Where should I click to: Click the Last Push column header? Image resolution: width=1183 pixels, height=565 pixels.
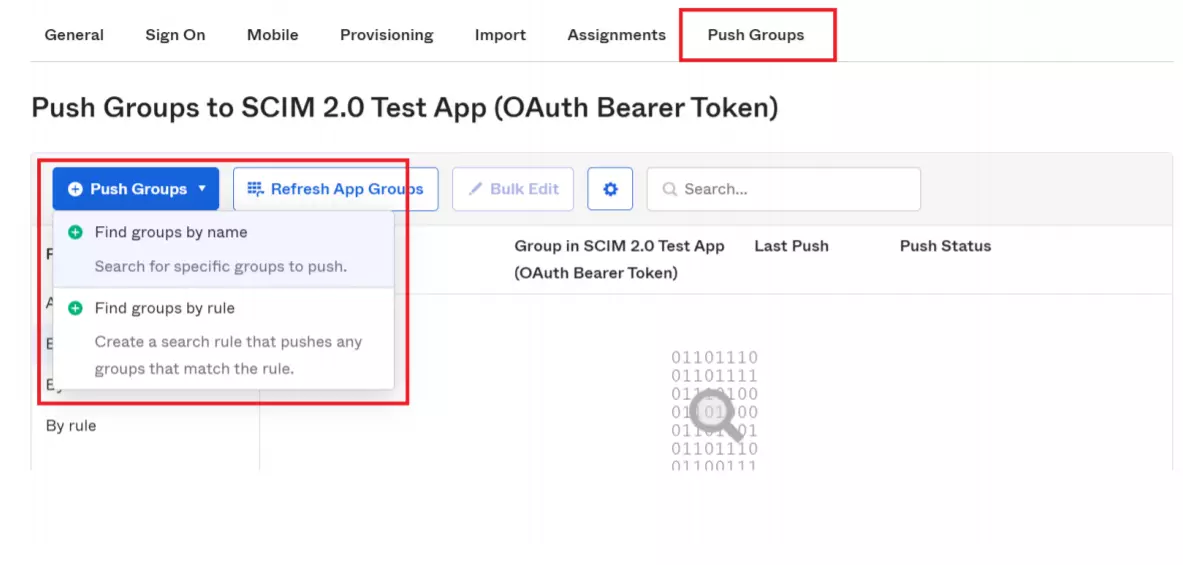(791, 246)
